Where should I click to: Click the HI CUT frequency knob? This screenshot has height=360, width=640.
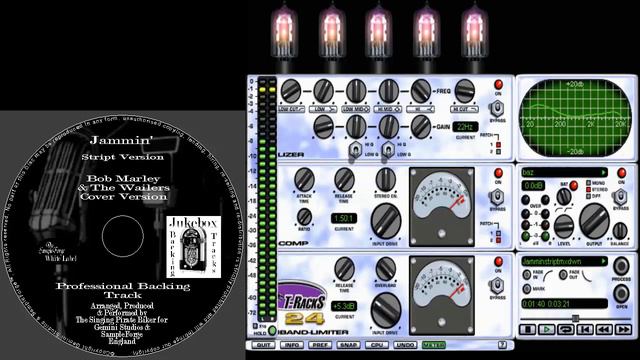[464, 91]
